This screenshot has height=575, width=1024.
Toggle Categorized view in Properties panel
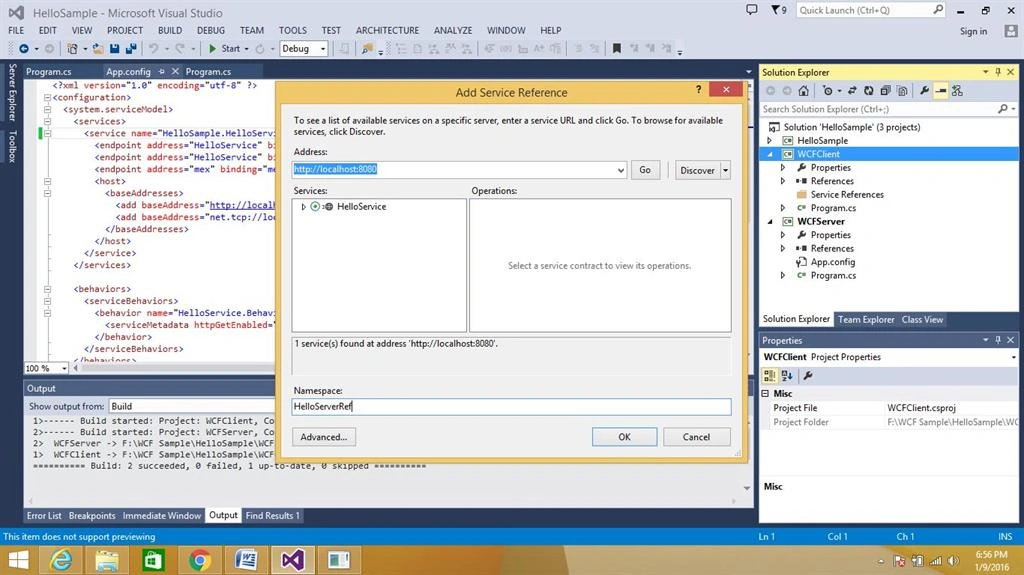pos(770,376)
